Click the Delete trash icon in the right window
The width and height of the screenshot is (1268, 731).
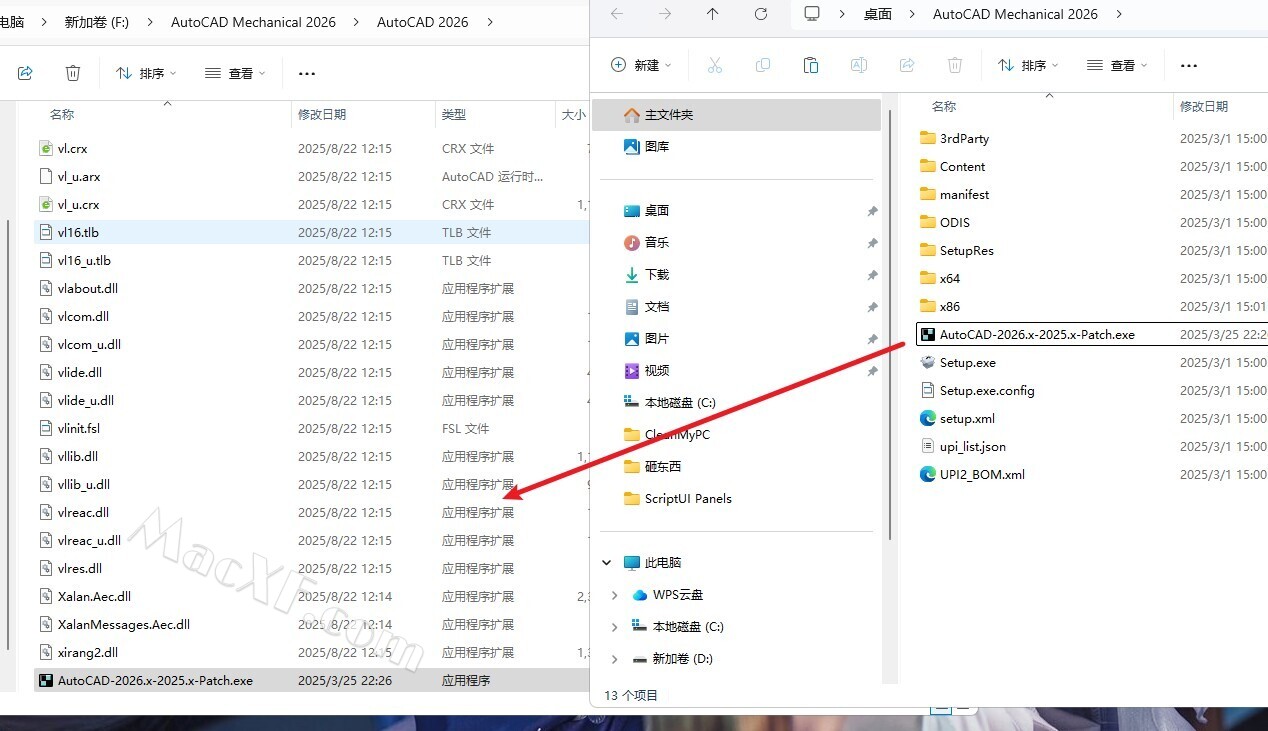tap(955, 65)
